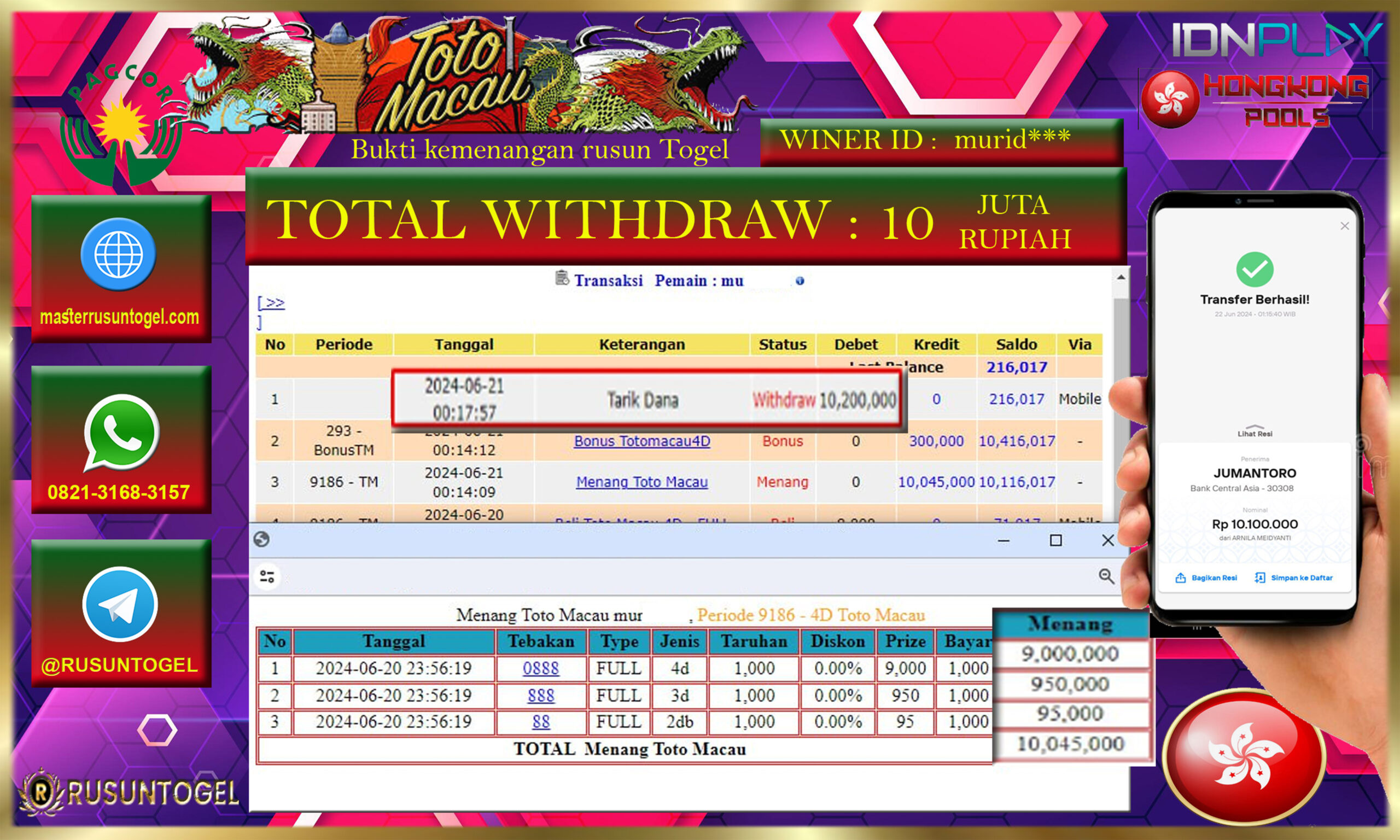Screen dimensions: 1400x840
Task: Follow the Menang Toto Macau link
Action: (642, 482)
